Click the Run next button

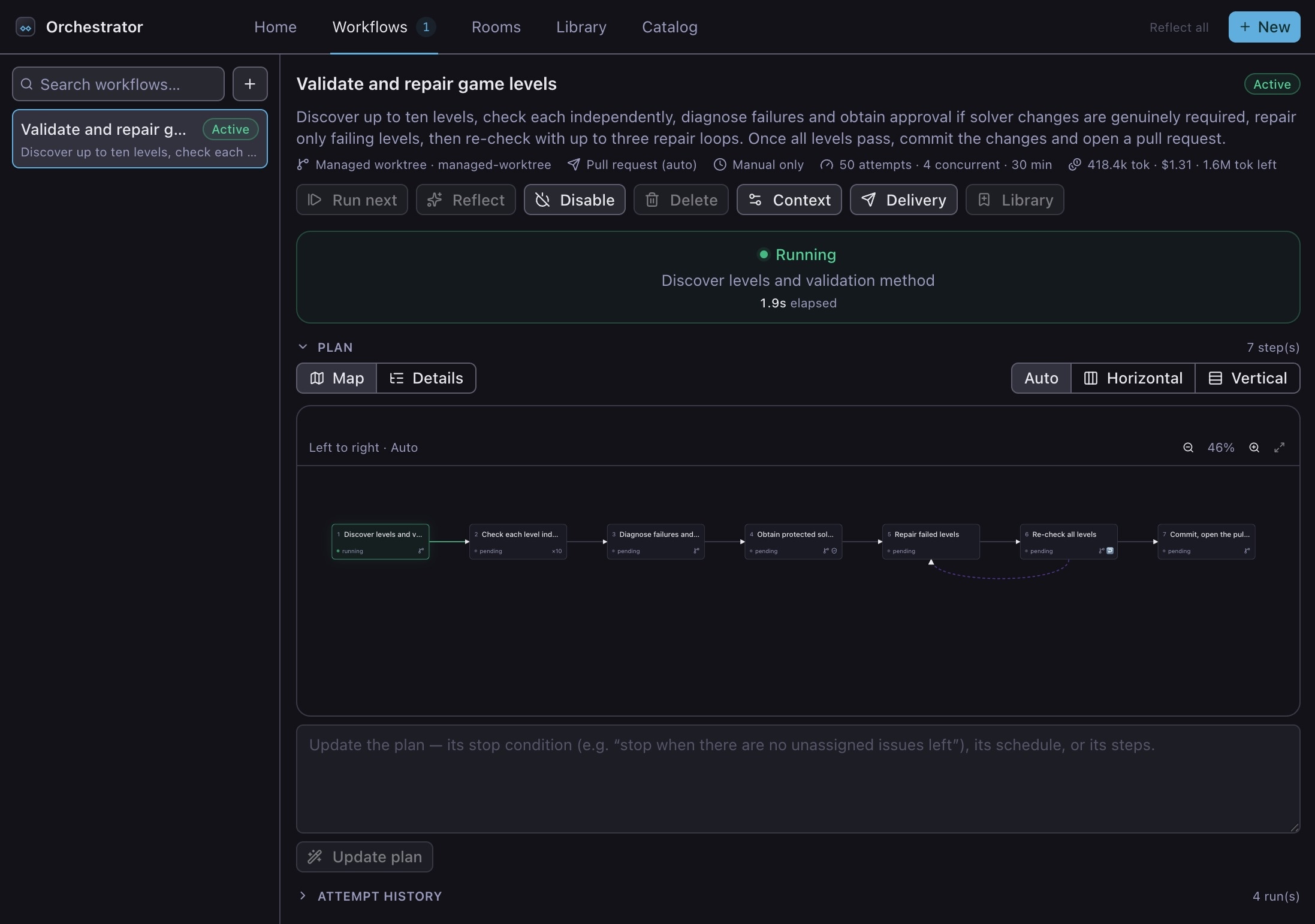tap(352, 200)
